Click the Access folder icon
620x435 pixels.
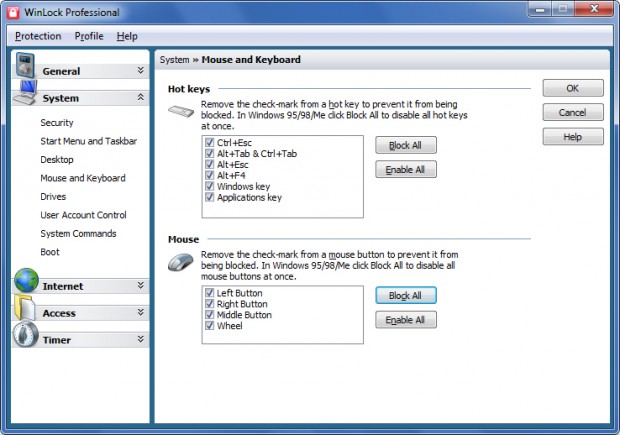(25, 307)
